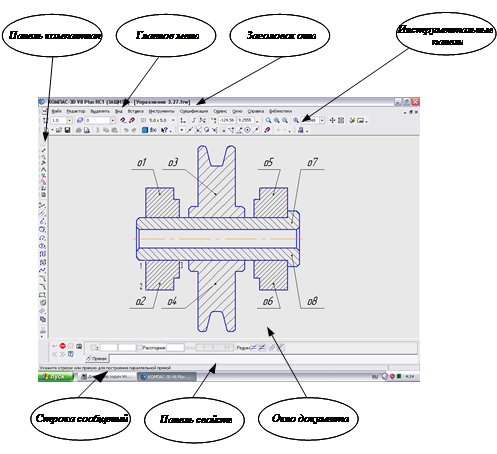Select the spline curve tool in left panel
The width and height of the screenshot is (497, 454).
click(x=43, y=270)
